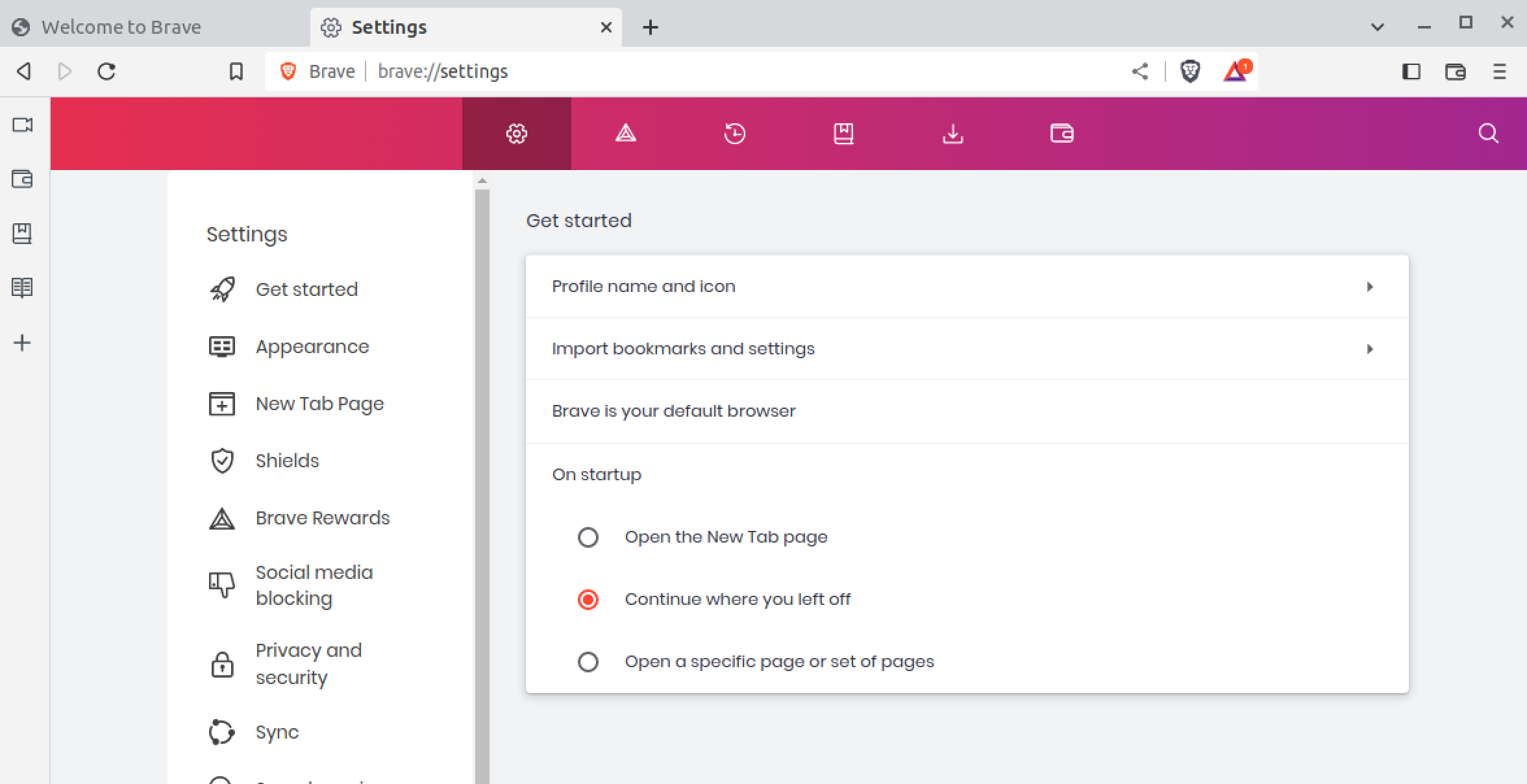1527x784 pixels.
Task: Bookmark this page with toolbar bookmark icon
Action: point(236,71)
